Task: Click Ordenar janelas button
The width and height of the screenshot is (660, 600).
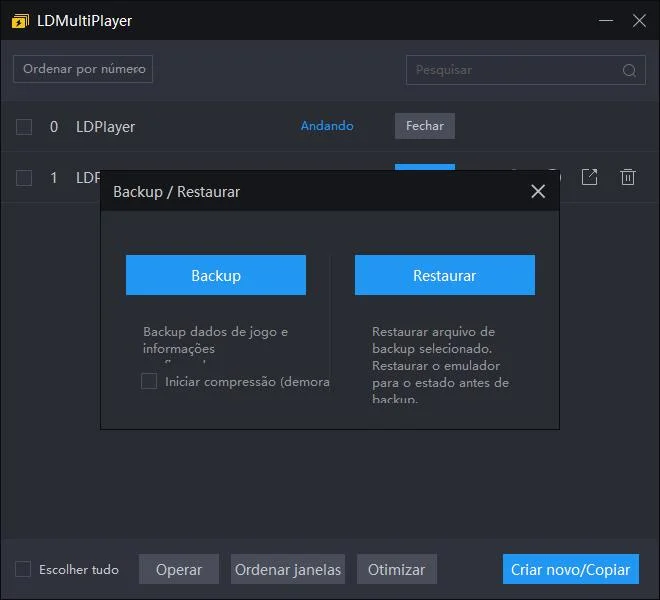Action: click(288, 569)
